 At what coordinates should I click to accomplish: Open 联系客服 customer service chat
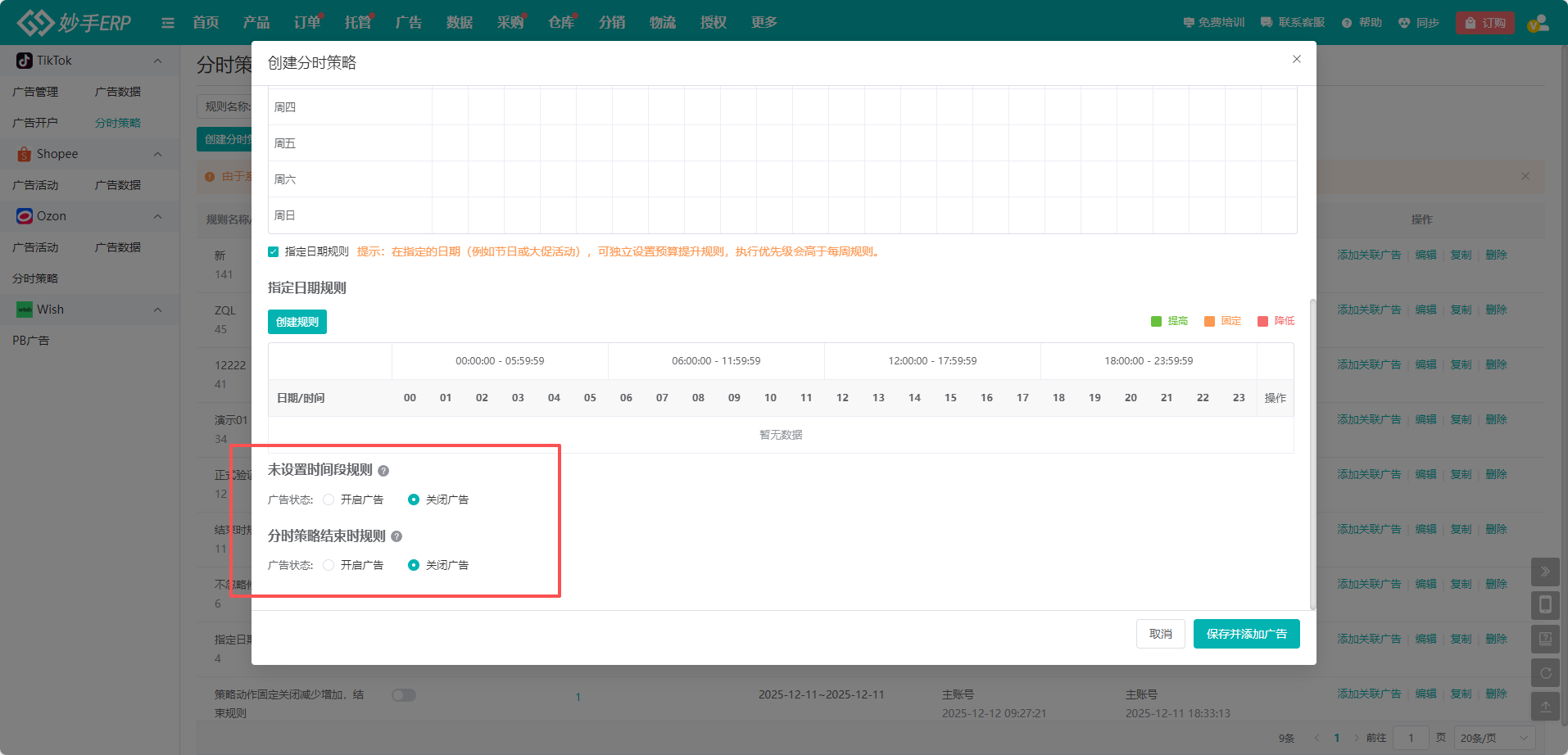click(1292, 22)
